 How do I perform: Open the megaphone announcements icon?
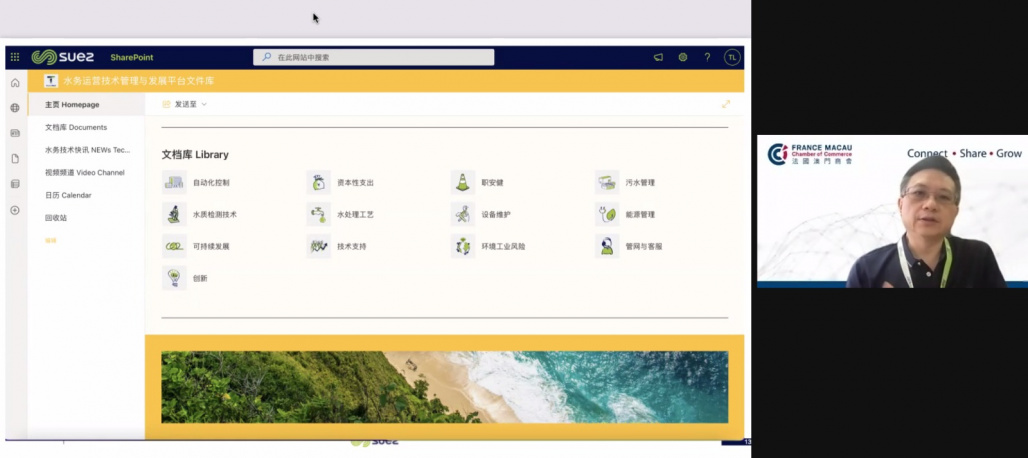(658, 58)
